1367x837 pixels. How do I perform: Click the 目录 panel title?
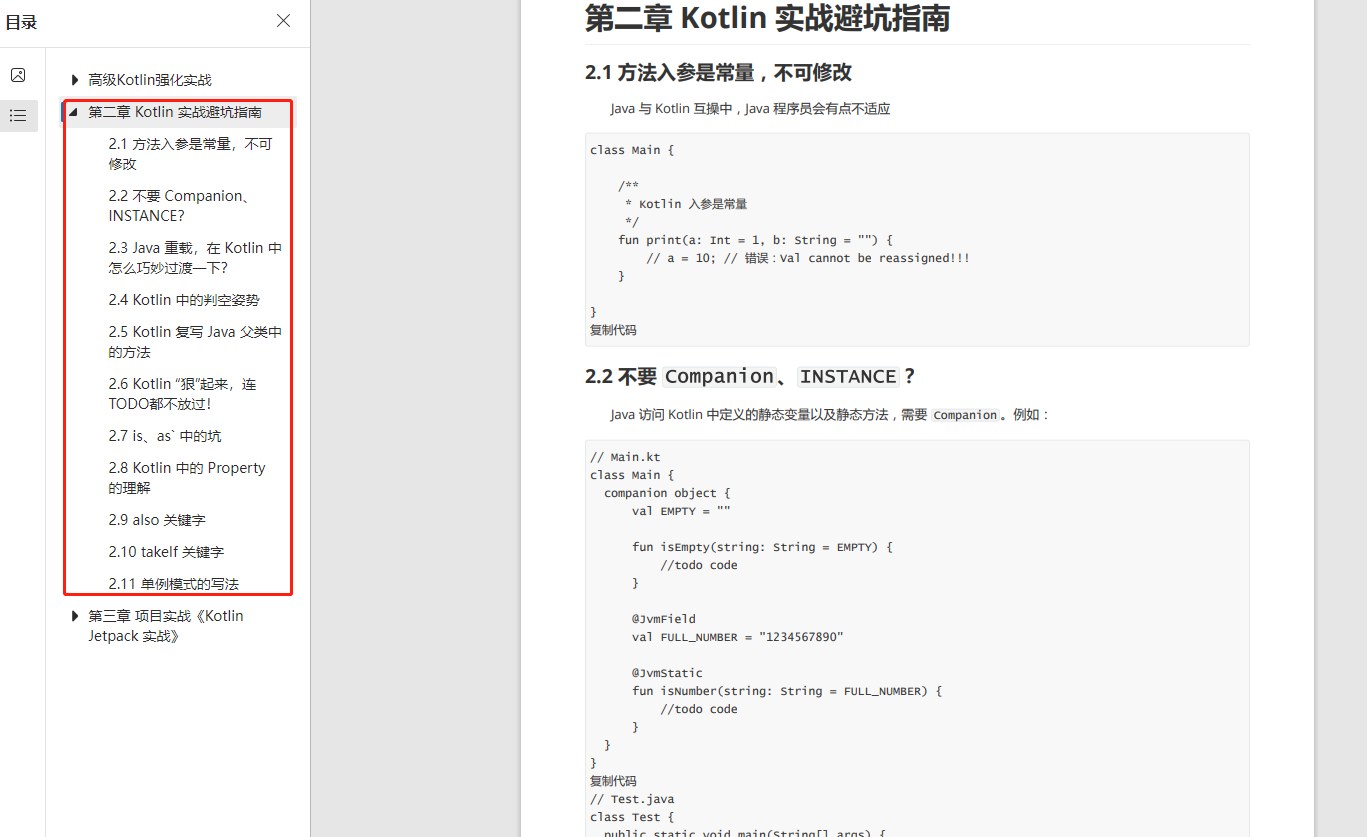pos(21,22)
